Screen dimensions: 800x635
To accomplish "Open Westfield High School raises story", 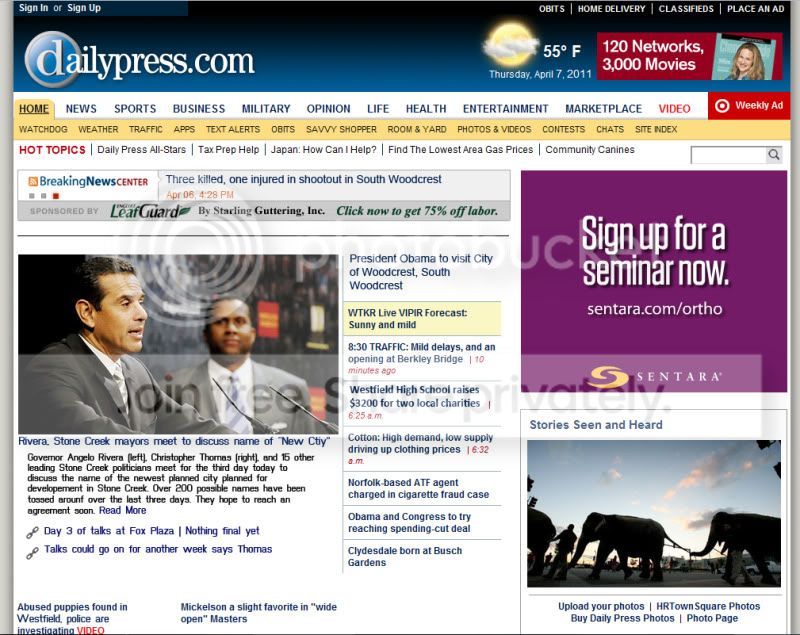I will click(x=415, y=396).
